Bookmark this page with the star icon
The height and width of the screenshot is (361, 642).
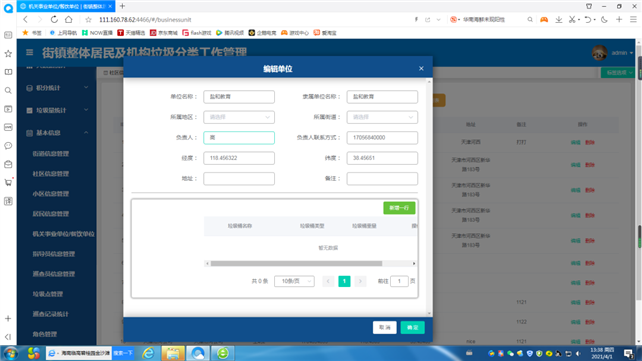click(x=88, y=20)
